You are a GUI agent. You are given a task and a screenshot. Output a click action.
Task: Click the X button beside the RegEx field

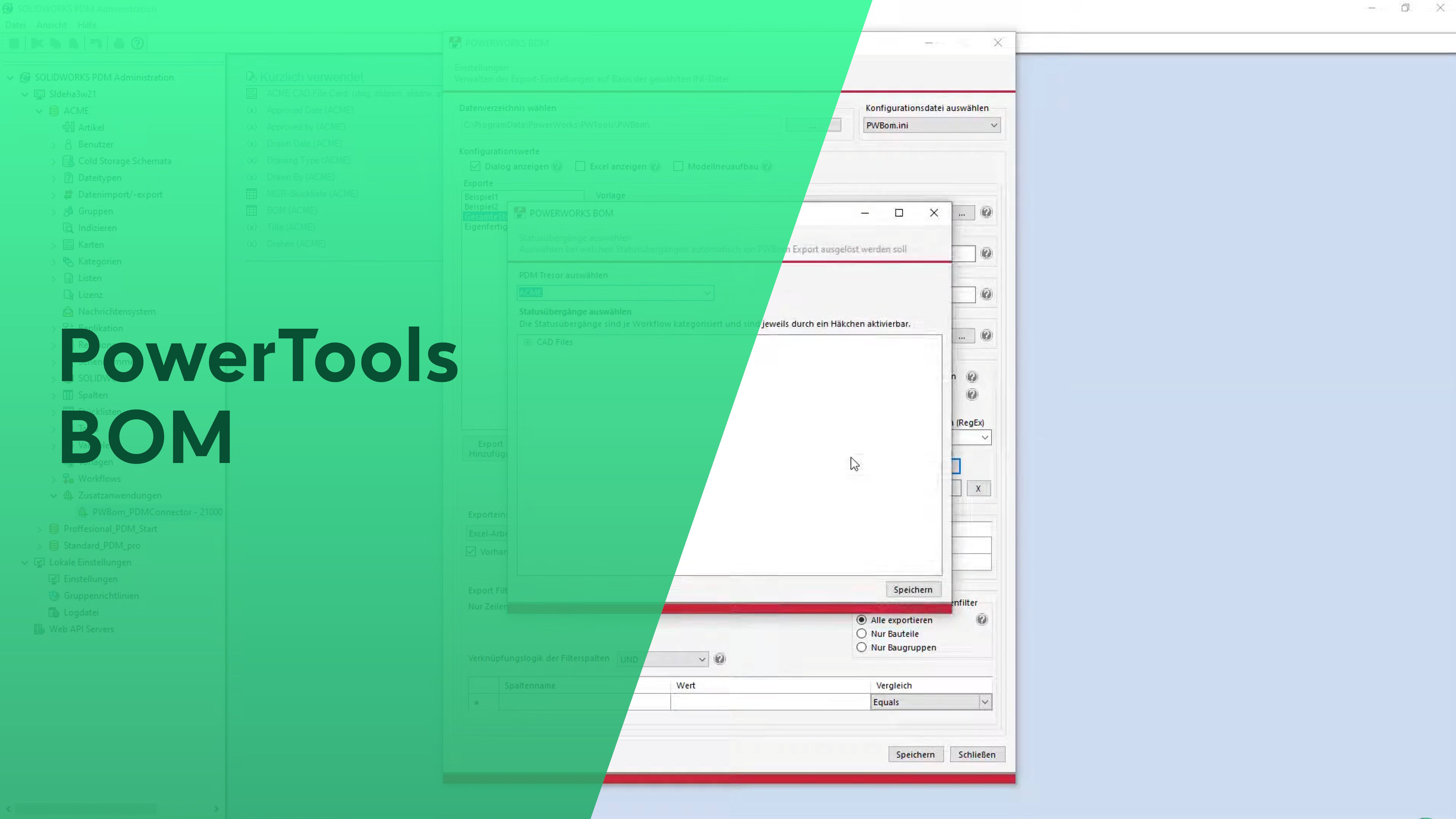coord(978,489)
